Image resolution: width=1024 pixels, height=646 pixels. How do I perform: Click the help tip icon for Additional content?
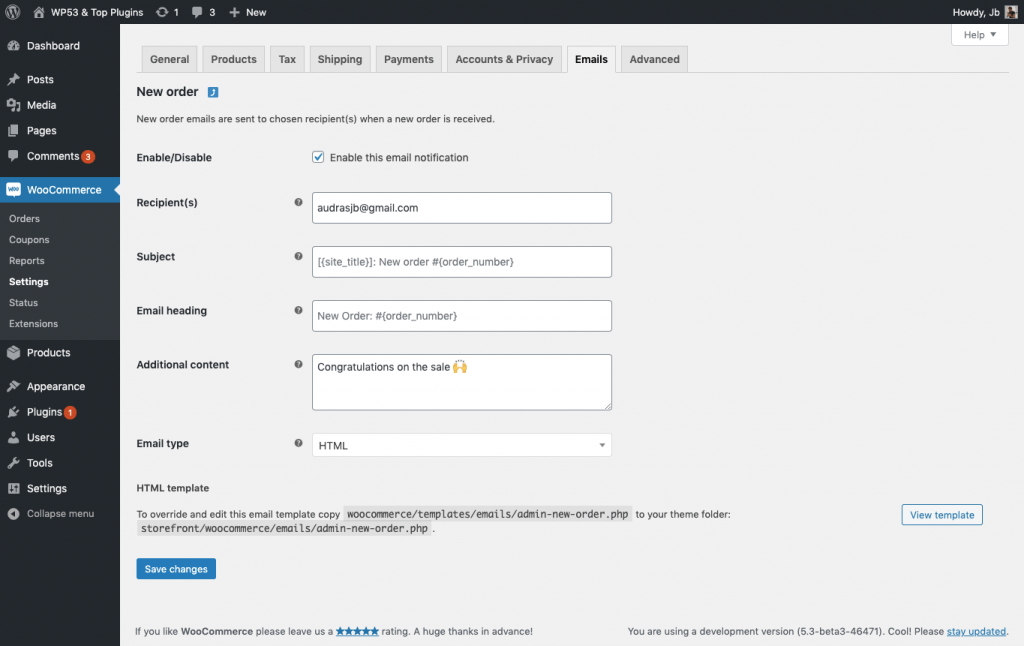click(x=298, y=364)
